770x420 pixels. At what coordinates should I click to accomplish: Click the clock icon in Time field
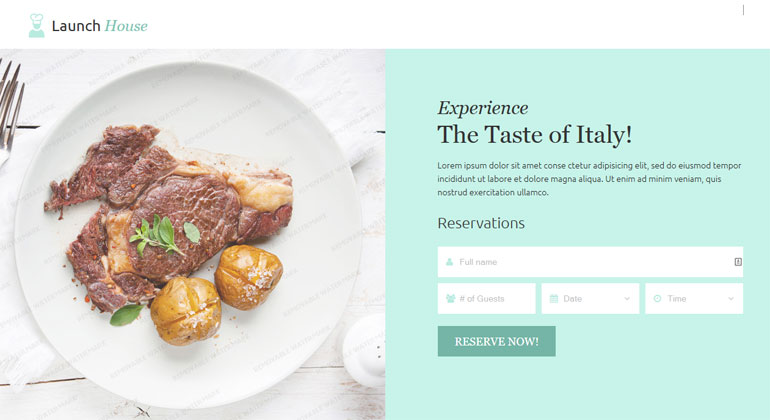pyautogui.click(x=657, y=299)
